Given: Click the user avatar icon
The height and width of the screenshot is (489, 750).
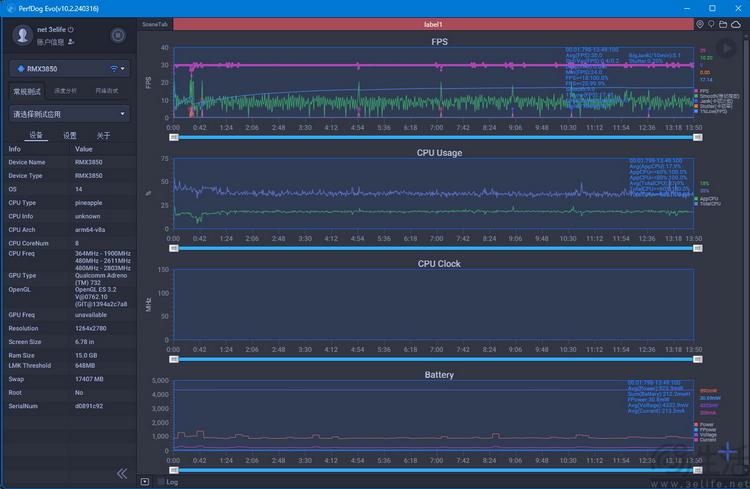Looking at the screenshot, I should pyautogui.click(x=22, y=35).
